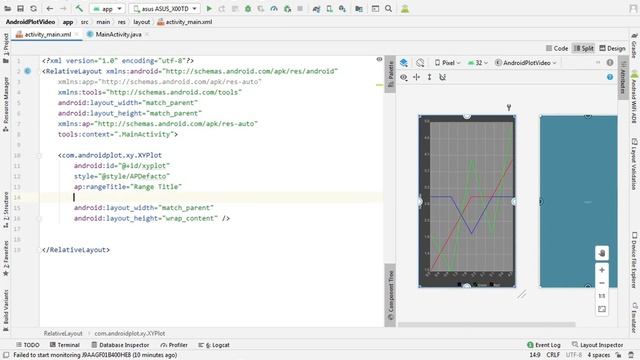Click the Save All icon
The width and height of the screenshot is (640, 360).
tap(20, 9)
